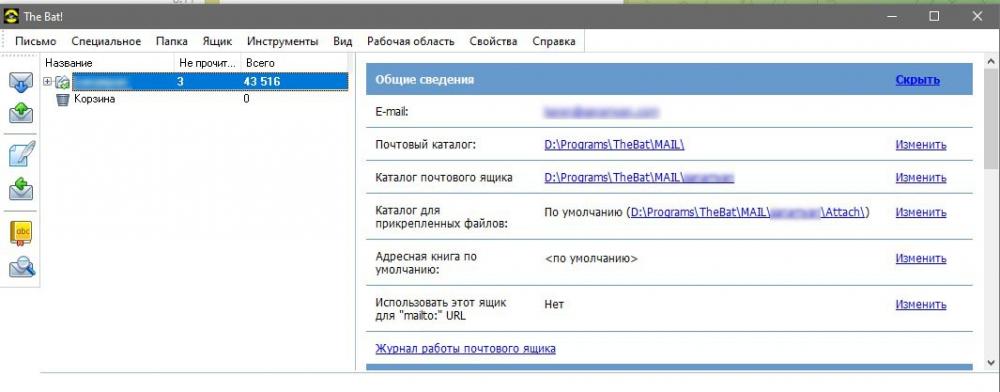
Task: Open the Специальное menu
Action: [x=106, y=41]
